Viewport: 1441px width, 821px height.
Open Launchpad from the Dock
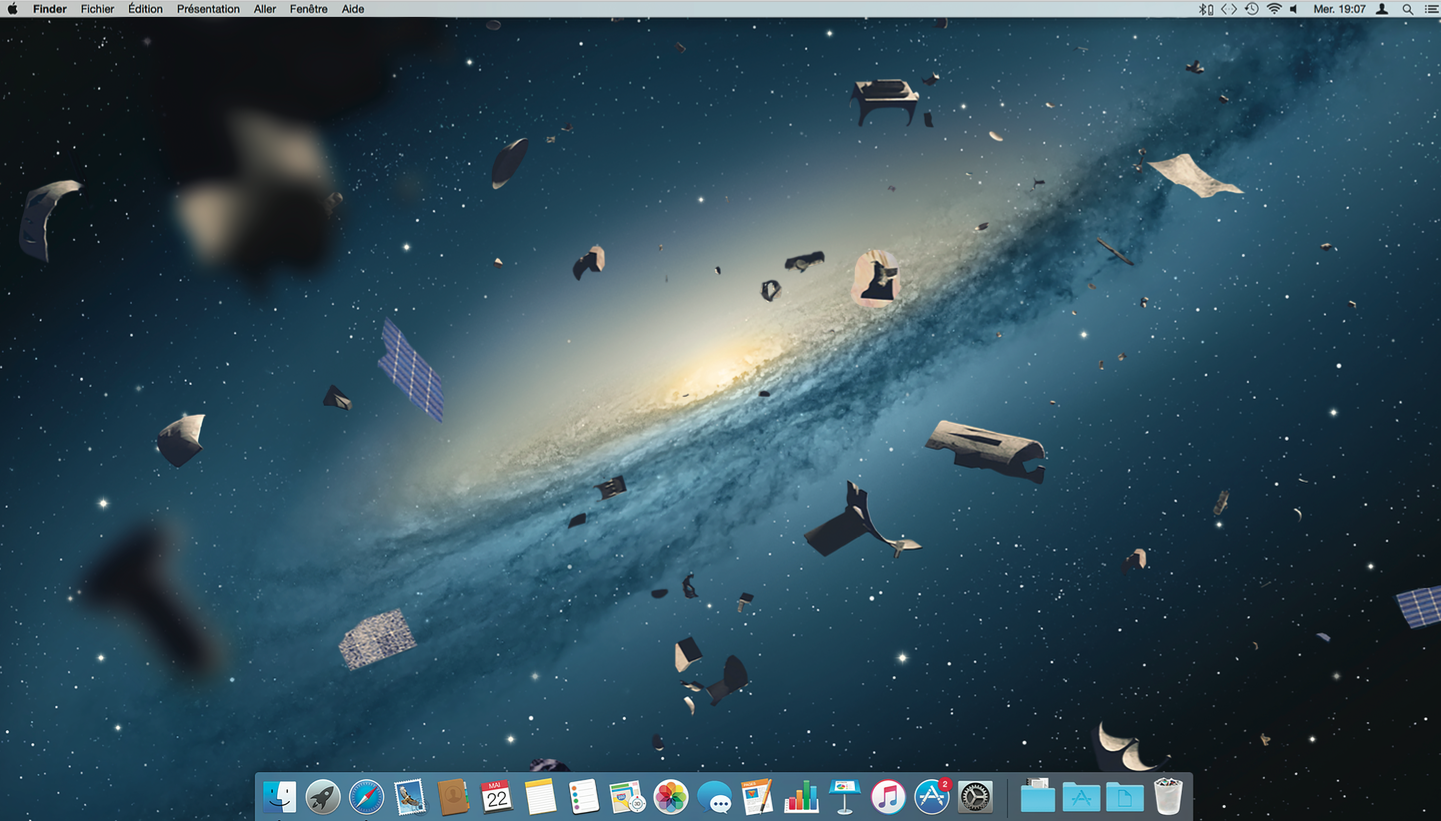coord(323,797)
